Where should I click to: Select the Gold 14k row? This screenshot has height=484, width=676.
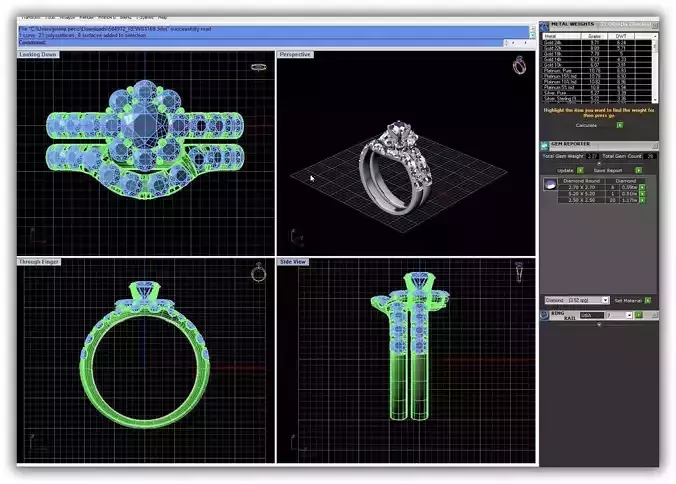pos(597,59)
